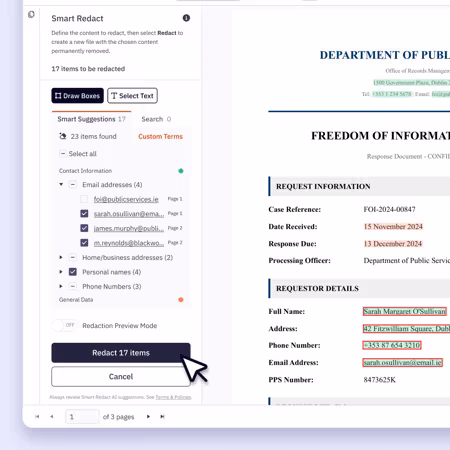The width and height of the screenshot is (450, 450).
Task: Click the PPS Number value 8473625K
Action: [x=380, y=380]
